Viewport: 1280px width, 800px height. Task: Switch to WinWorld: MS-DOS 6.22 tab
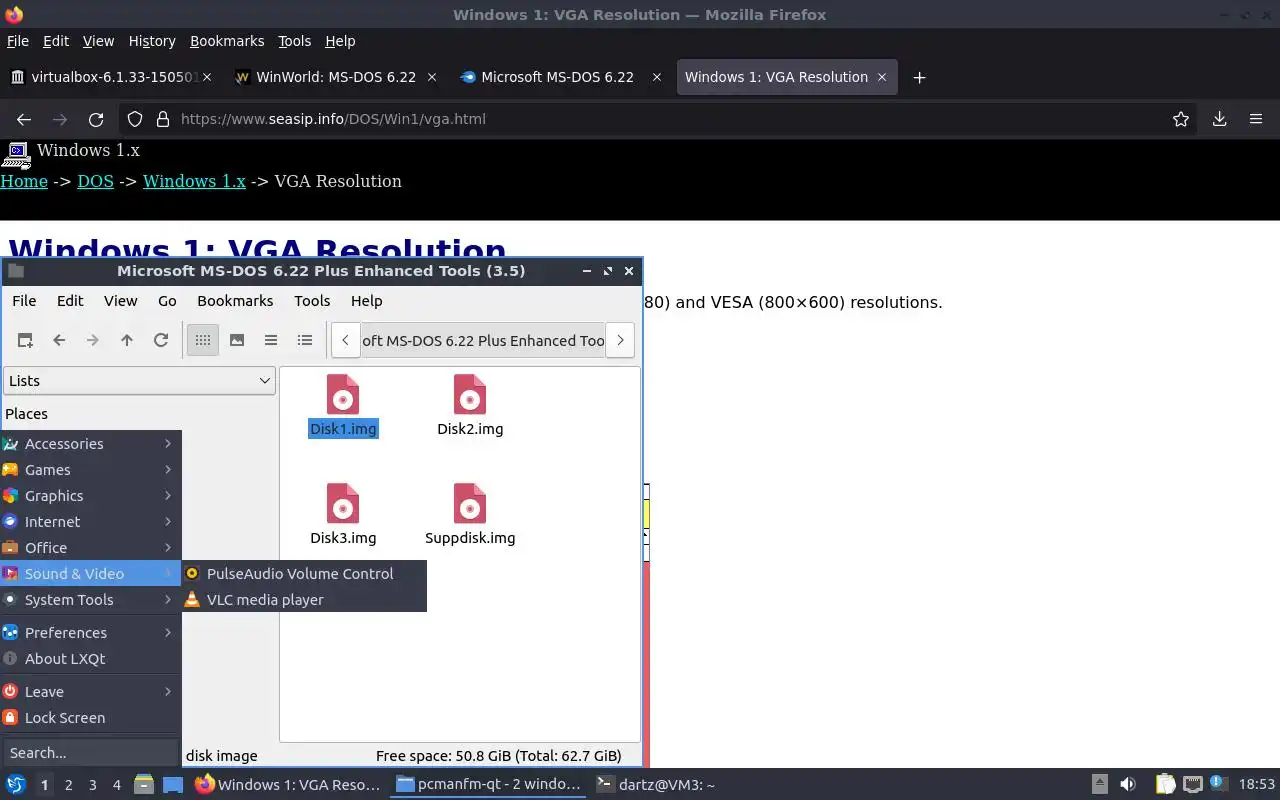click(337, 77)
